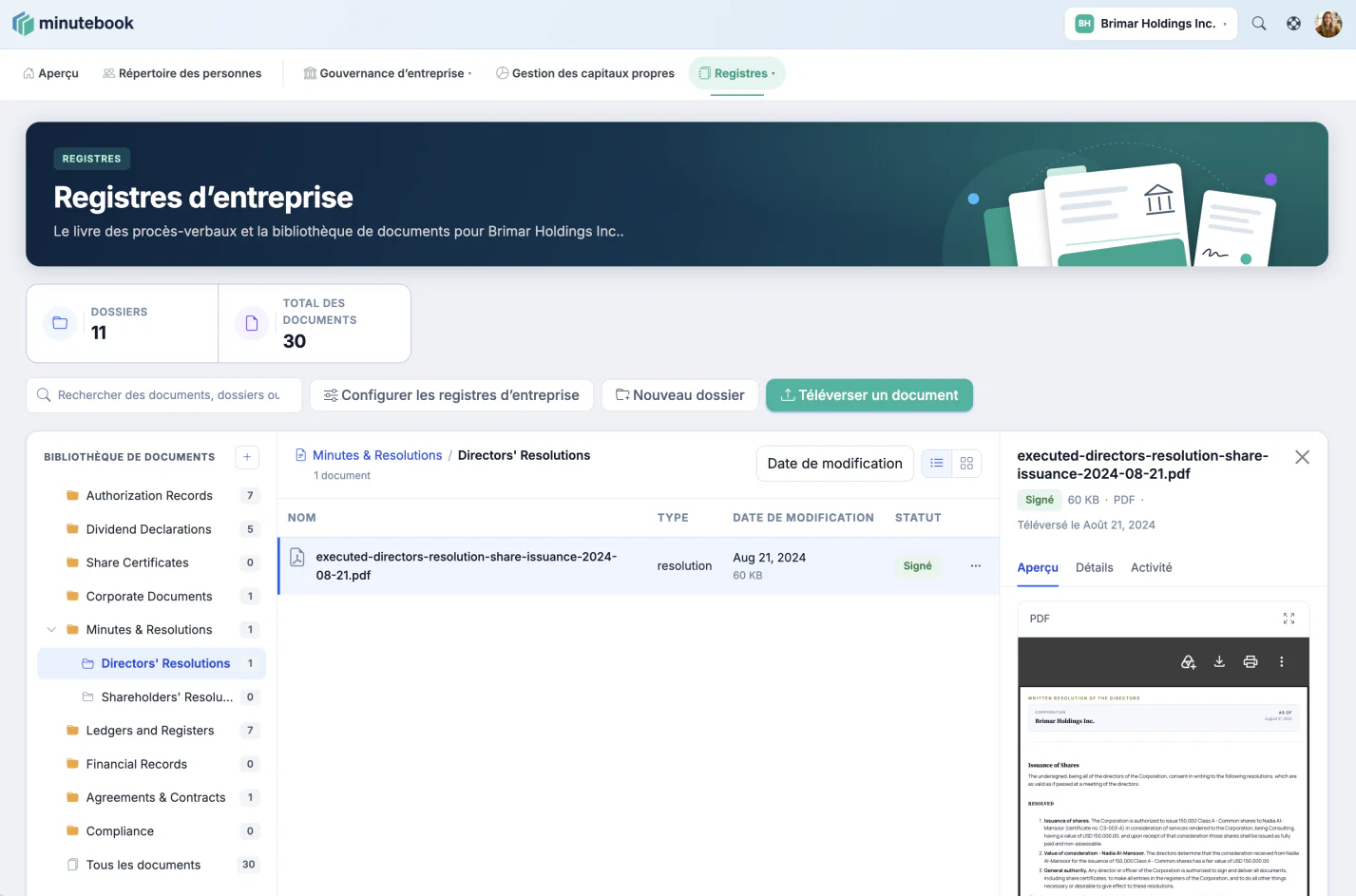Viewport: 1356px width, 896px height.
Task: Focus the Rechercher des documents search field
Action: coord(163,395)
